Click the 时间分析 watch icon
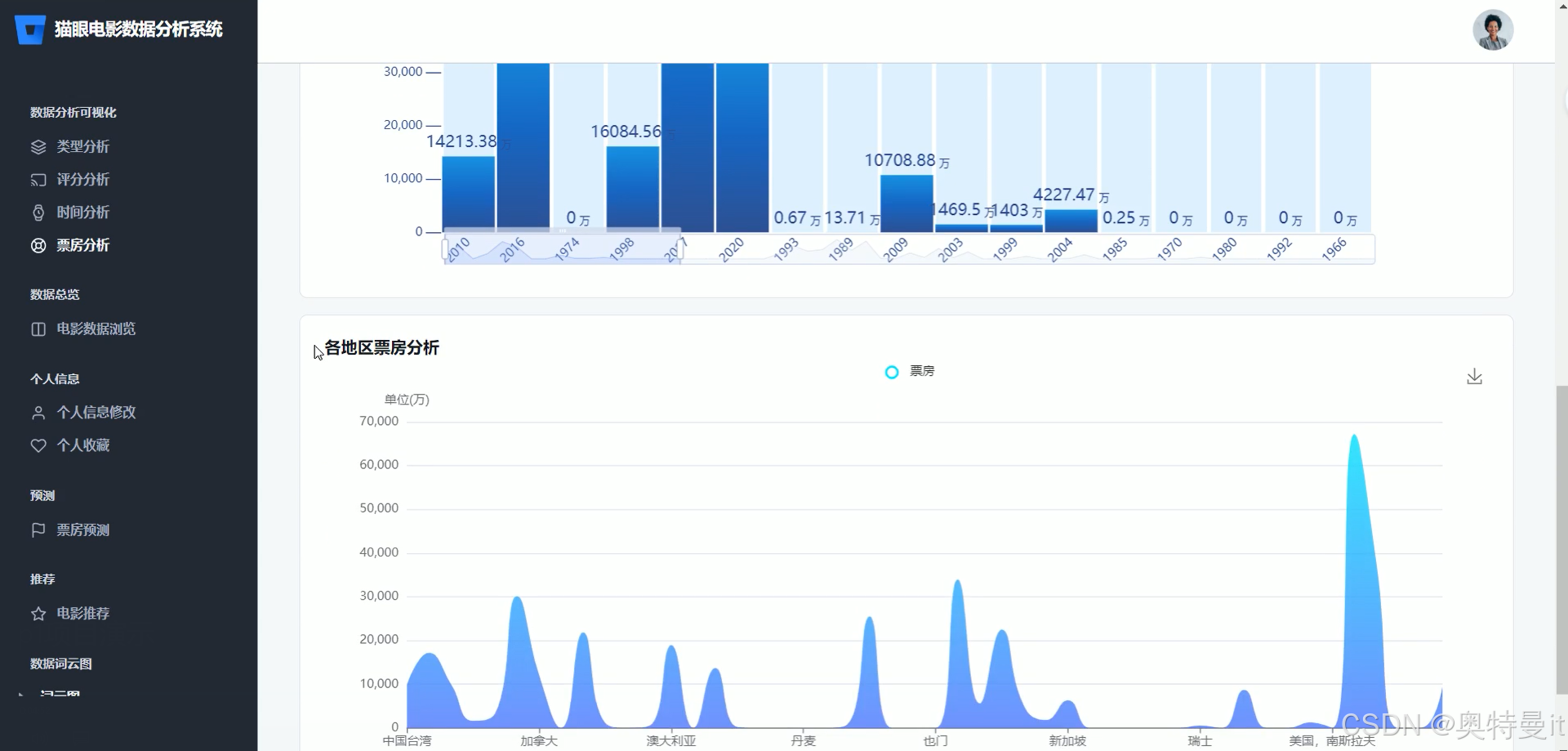1568x751 pixels. point(38,212)
